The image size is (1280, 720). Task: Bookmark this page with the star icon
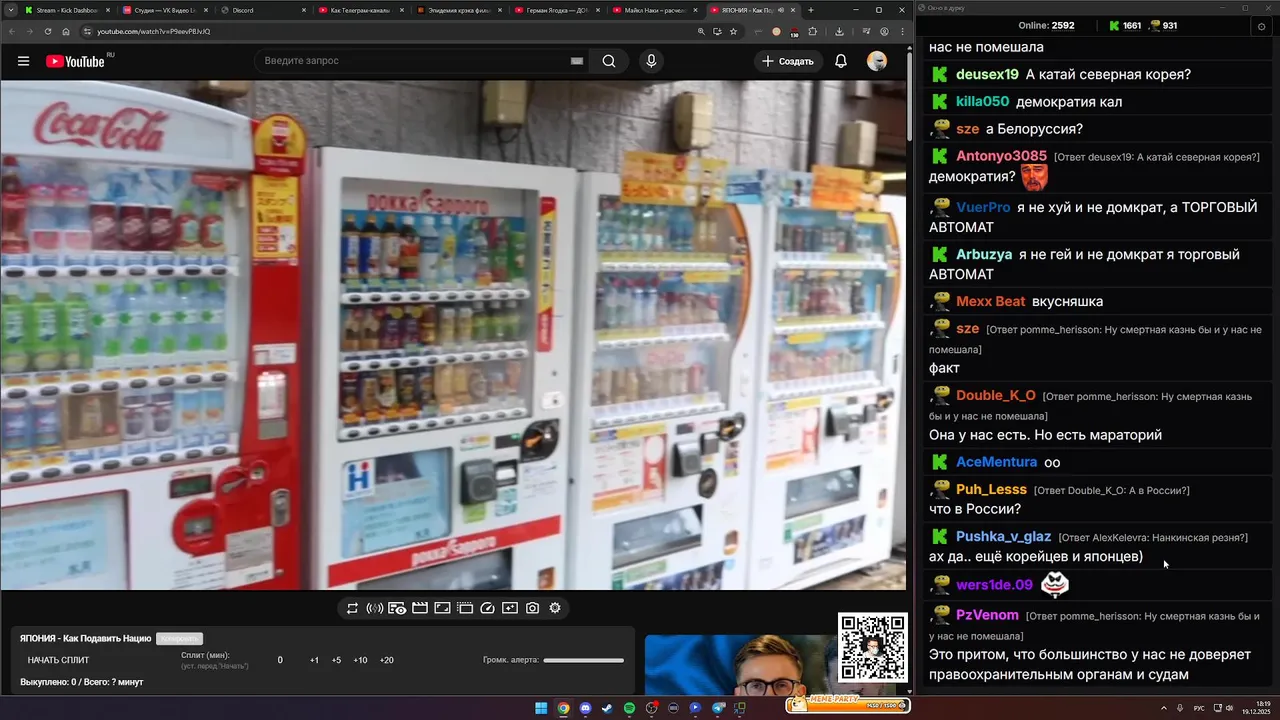pyautogui.click(x=733, y=31)
